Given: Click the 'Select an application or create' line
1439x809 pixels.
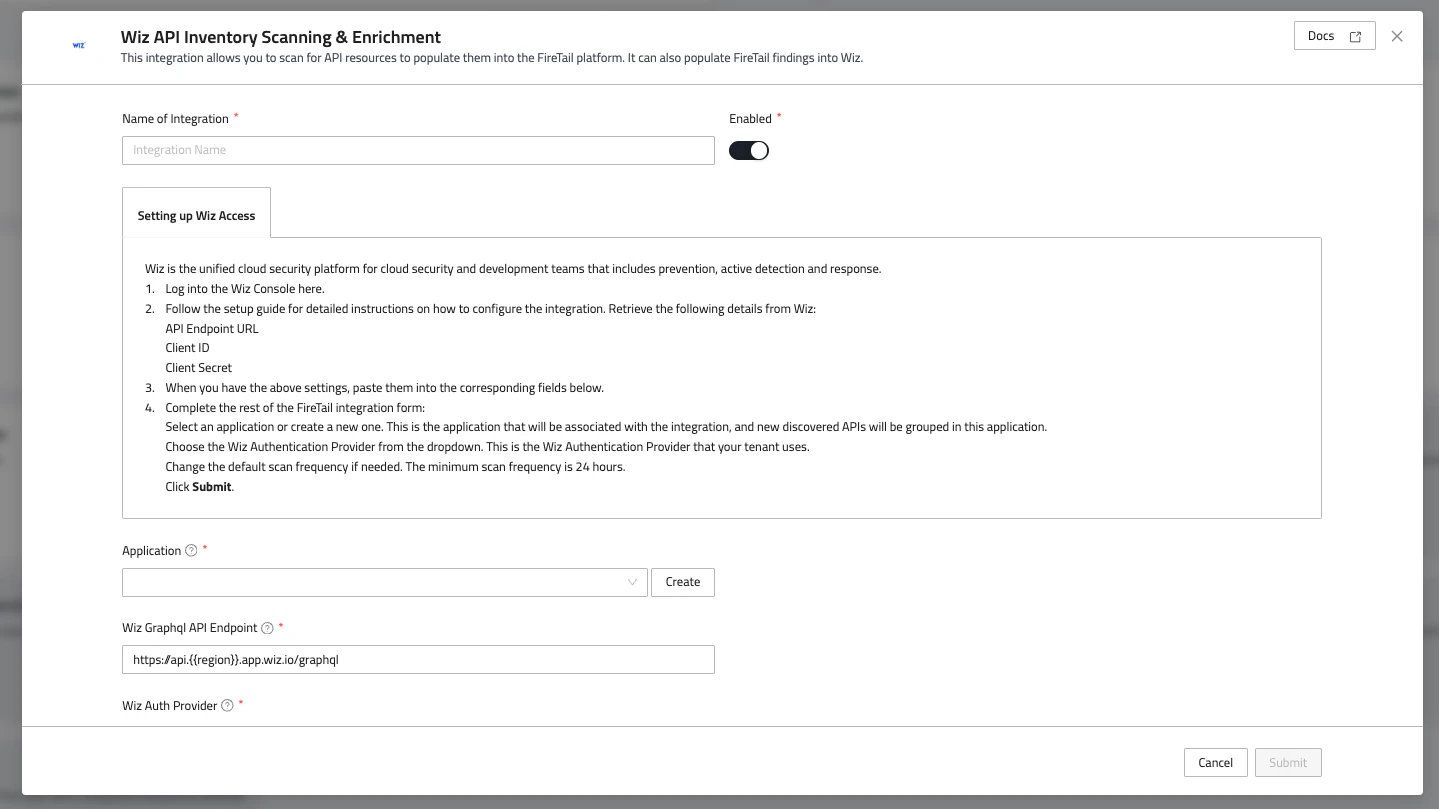Looking at the screenshot, I should [x=606, y=427].
